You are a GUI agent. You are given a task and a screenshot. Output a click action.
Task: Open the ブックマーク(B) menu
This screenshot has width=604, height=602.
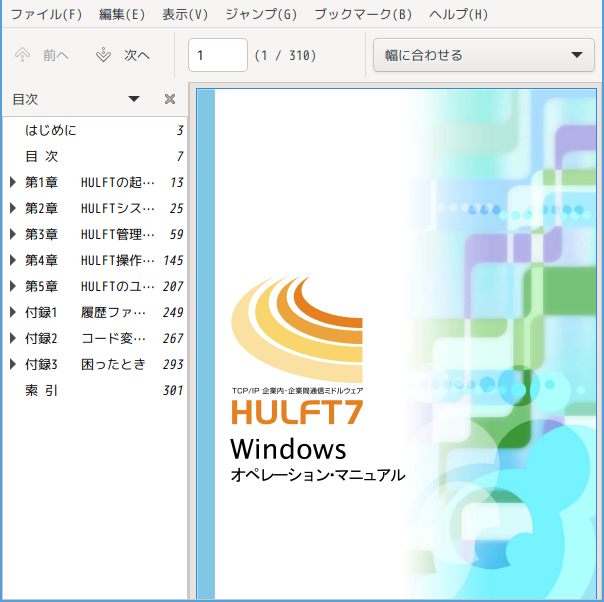coord(363,15)
